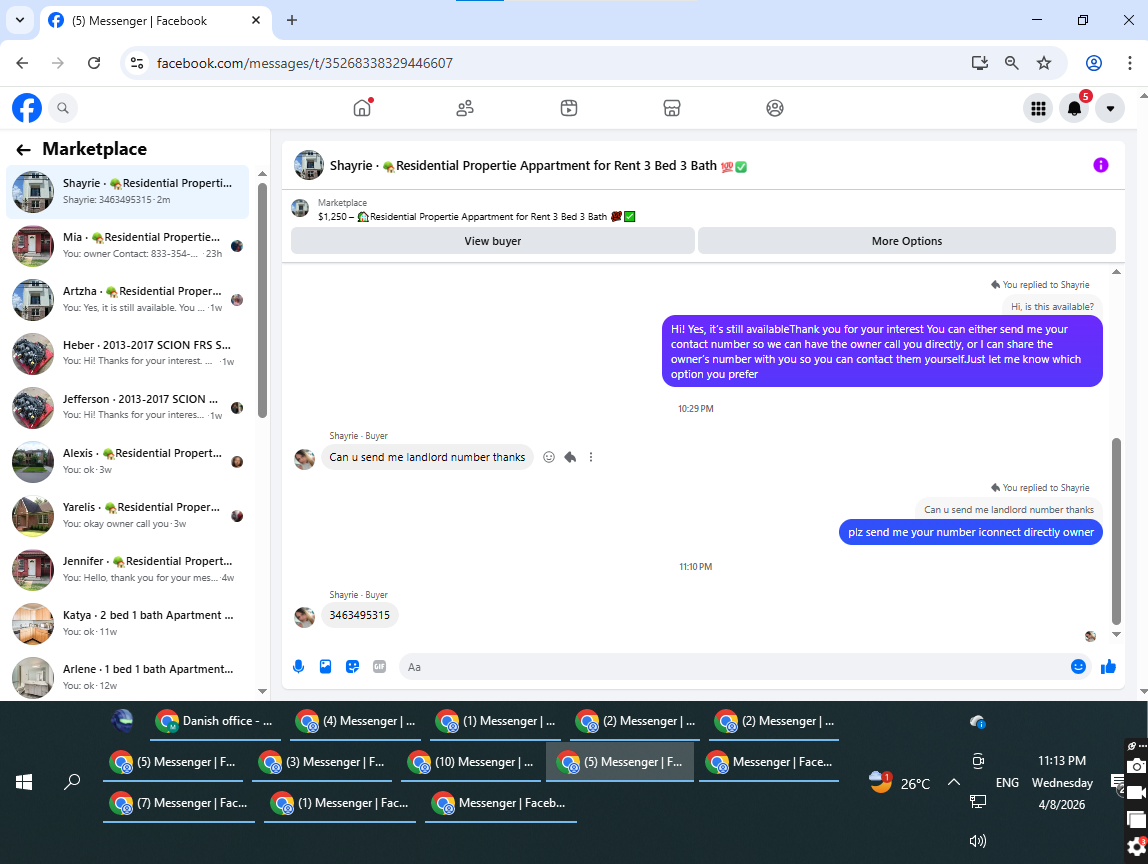Expand the account dropdown arrow
This screenshot has height=864, width=1148.
pyautogui.click(x=1110, y=108)
